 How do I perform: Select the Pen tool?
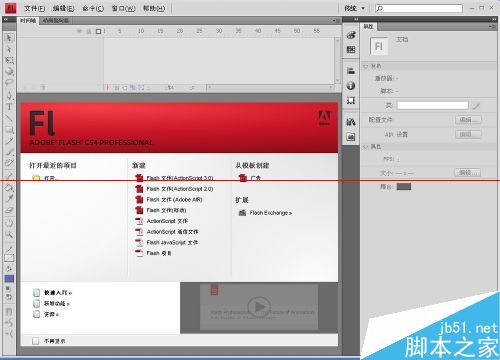tap(9, 96)
